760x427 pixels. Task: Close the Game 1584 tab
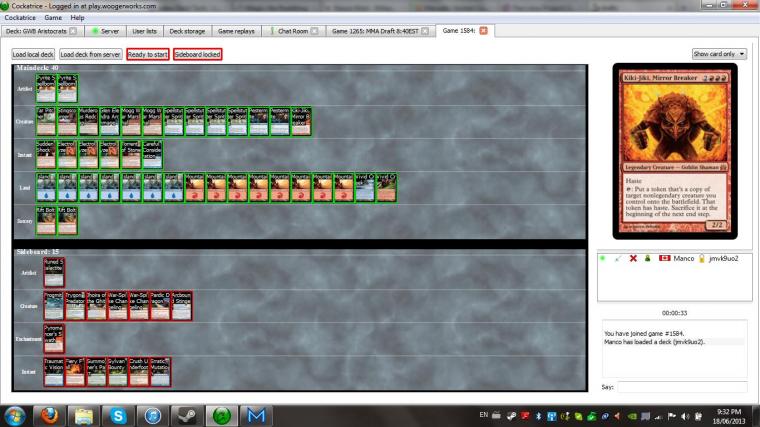483,31
